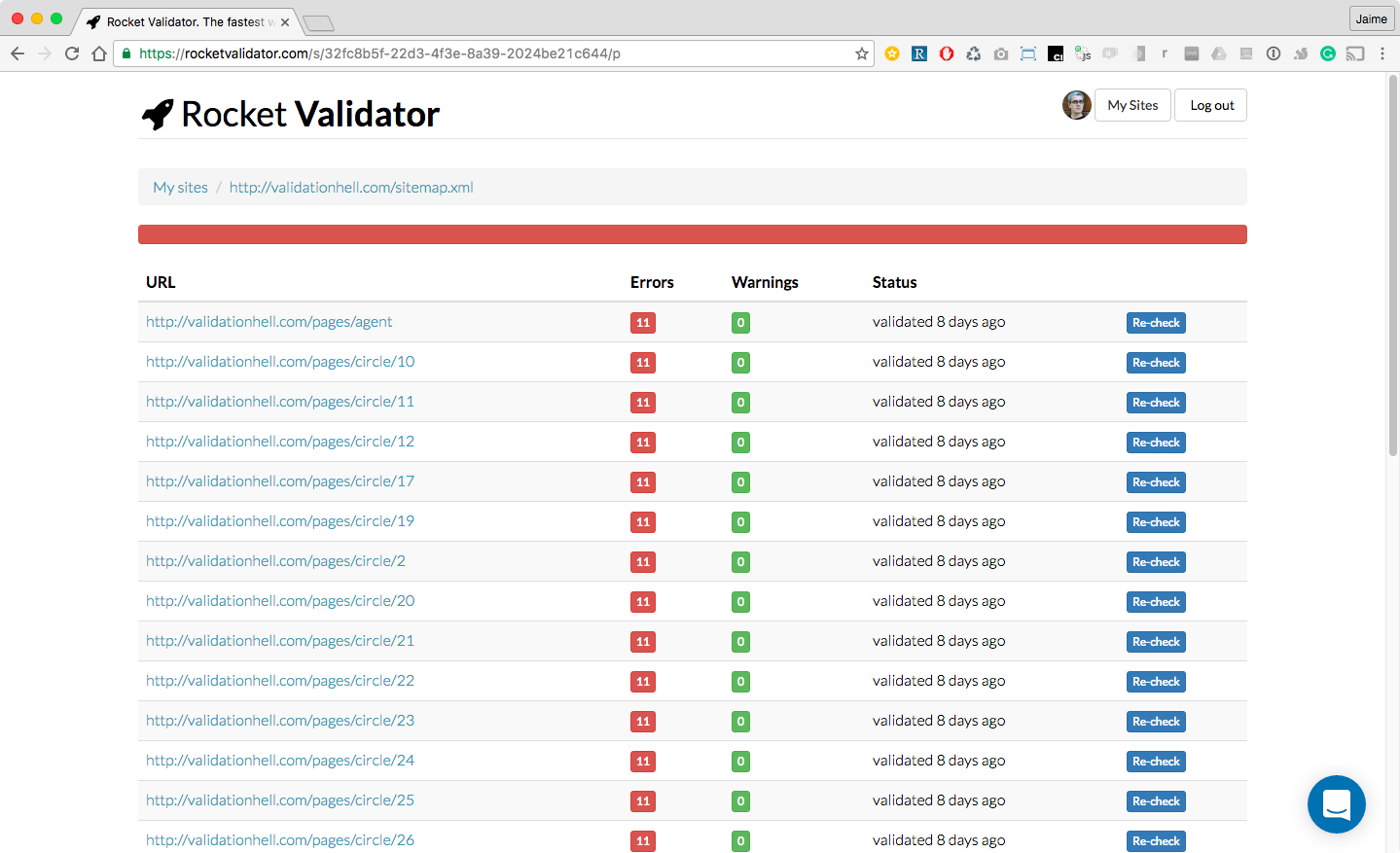Open the My sites breadcrumb link
The height and width of the screenshot is (853, 1400).
(180, 187)
